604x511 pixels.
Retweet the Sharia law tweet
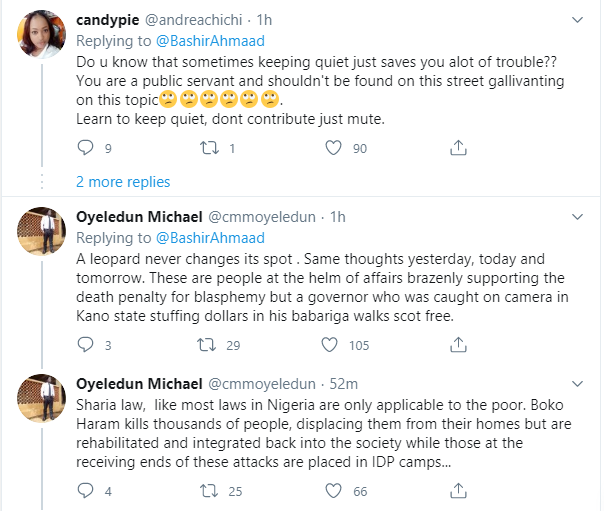tap(209, 491)
